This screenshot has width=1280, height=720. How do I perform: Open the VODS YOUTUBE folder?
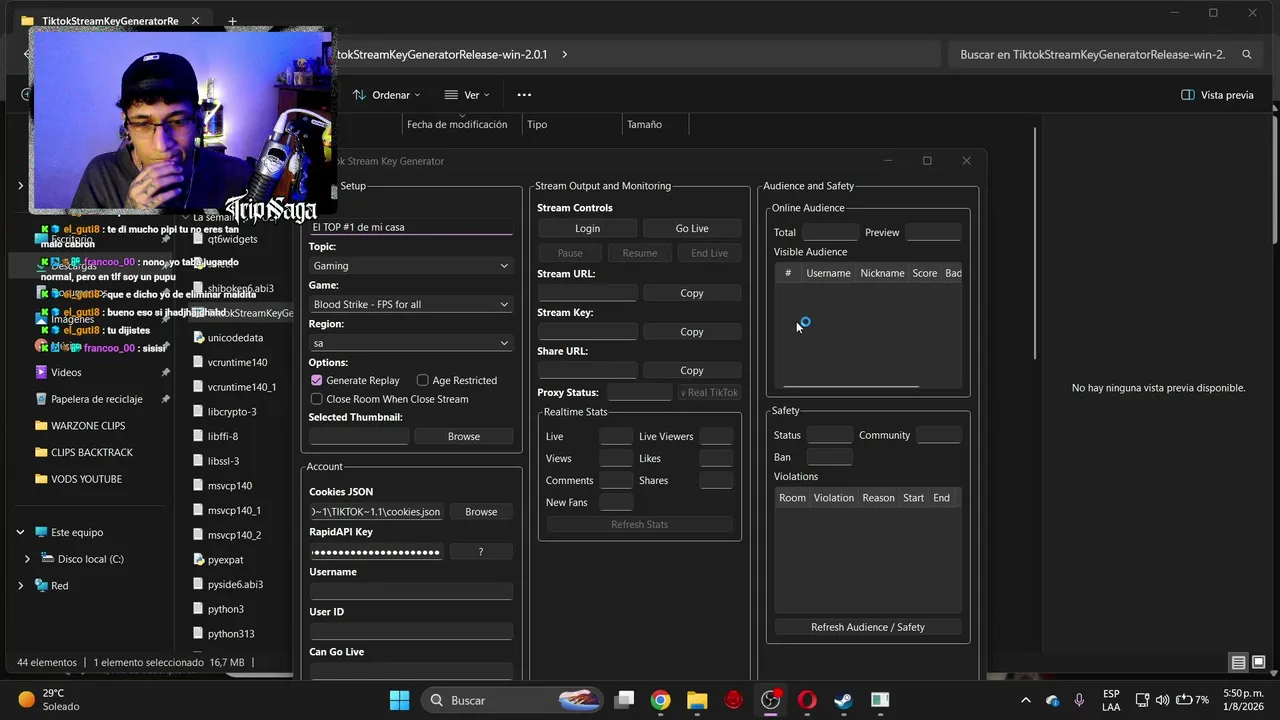pos(86,479)
